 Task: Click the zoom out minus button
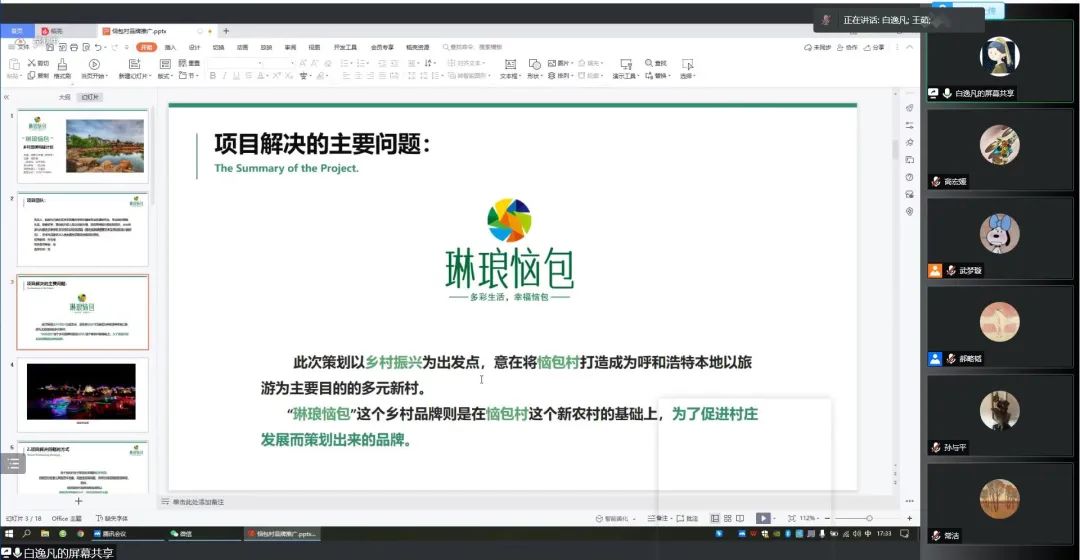[827, 518]
